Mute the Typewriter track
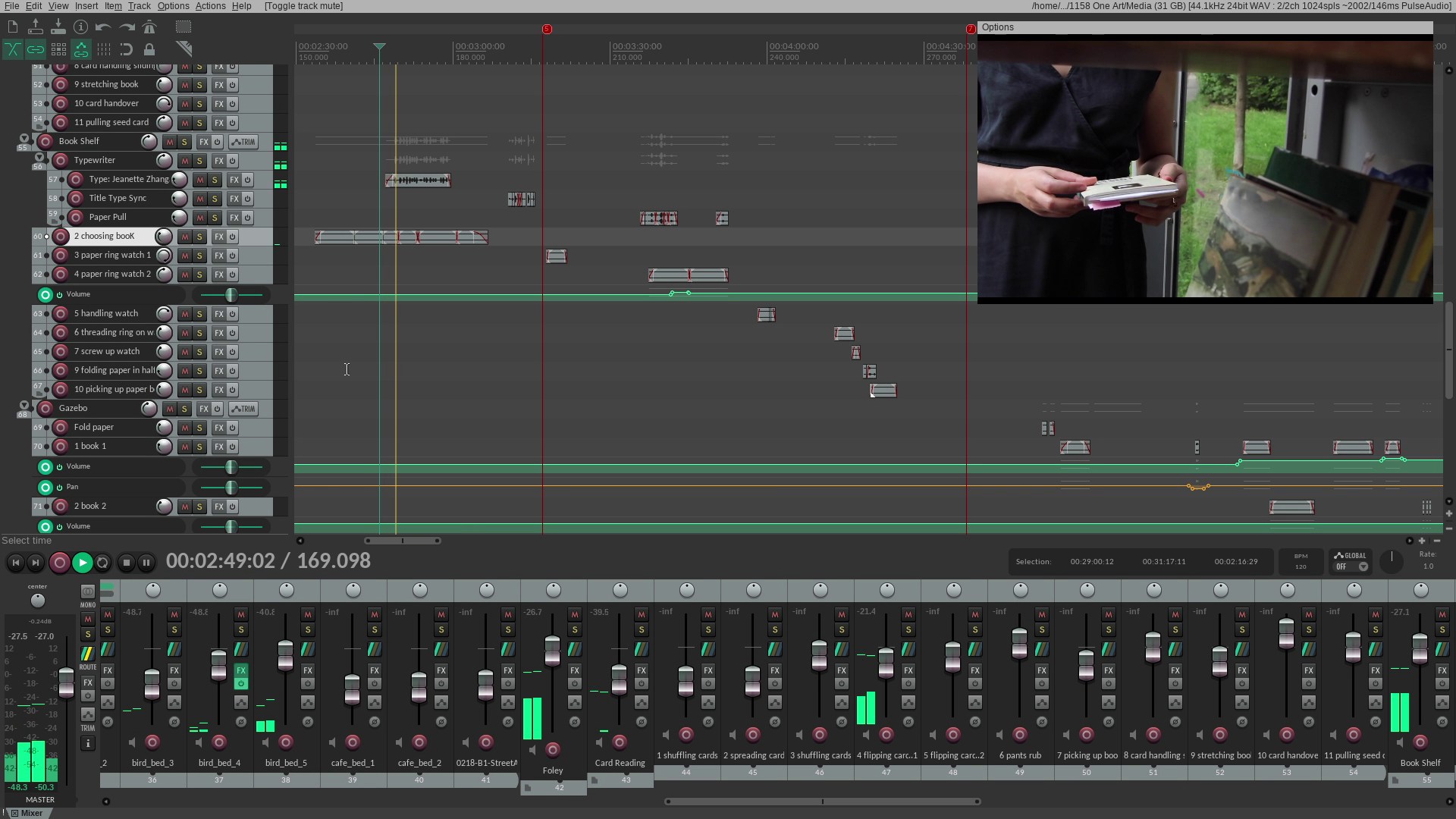The height and width of the screenshot is (819, 1456). tap(184, 161)
